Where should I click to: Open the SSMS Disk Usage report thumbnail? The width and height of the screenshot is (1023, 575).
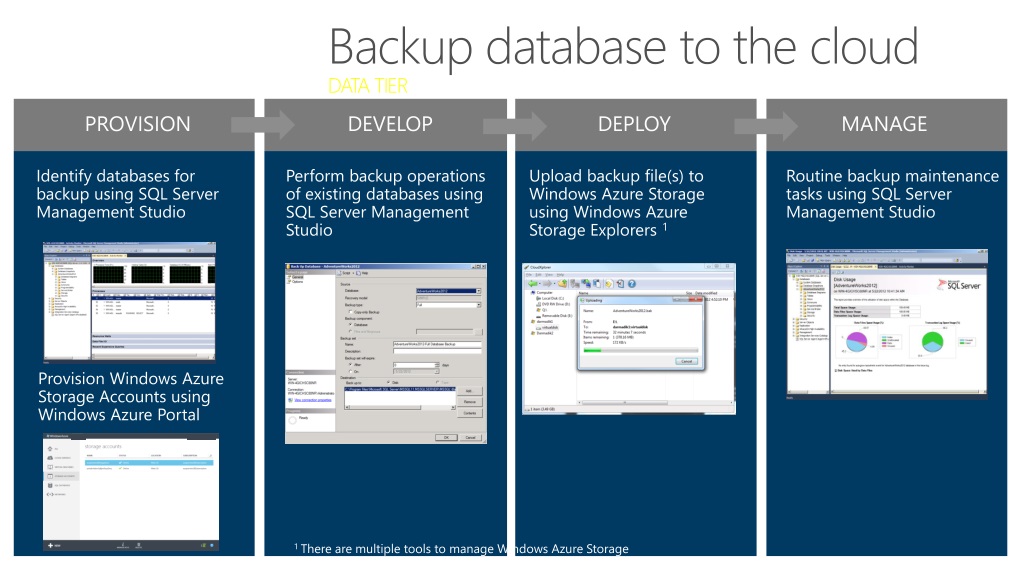pyautogui.click(x=887, y=322)
